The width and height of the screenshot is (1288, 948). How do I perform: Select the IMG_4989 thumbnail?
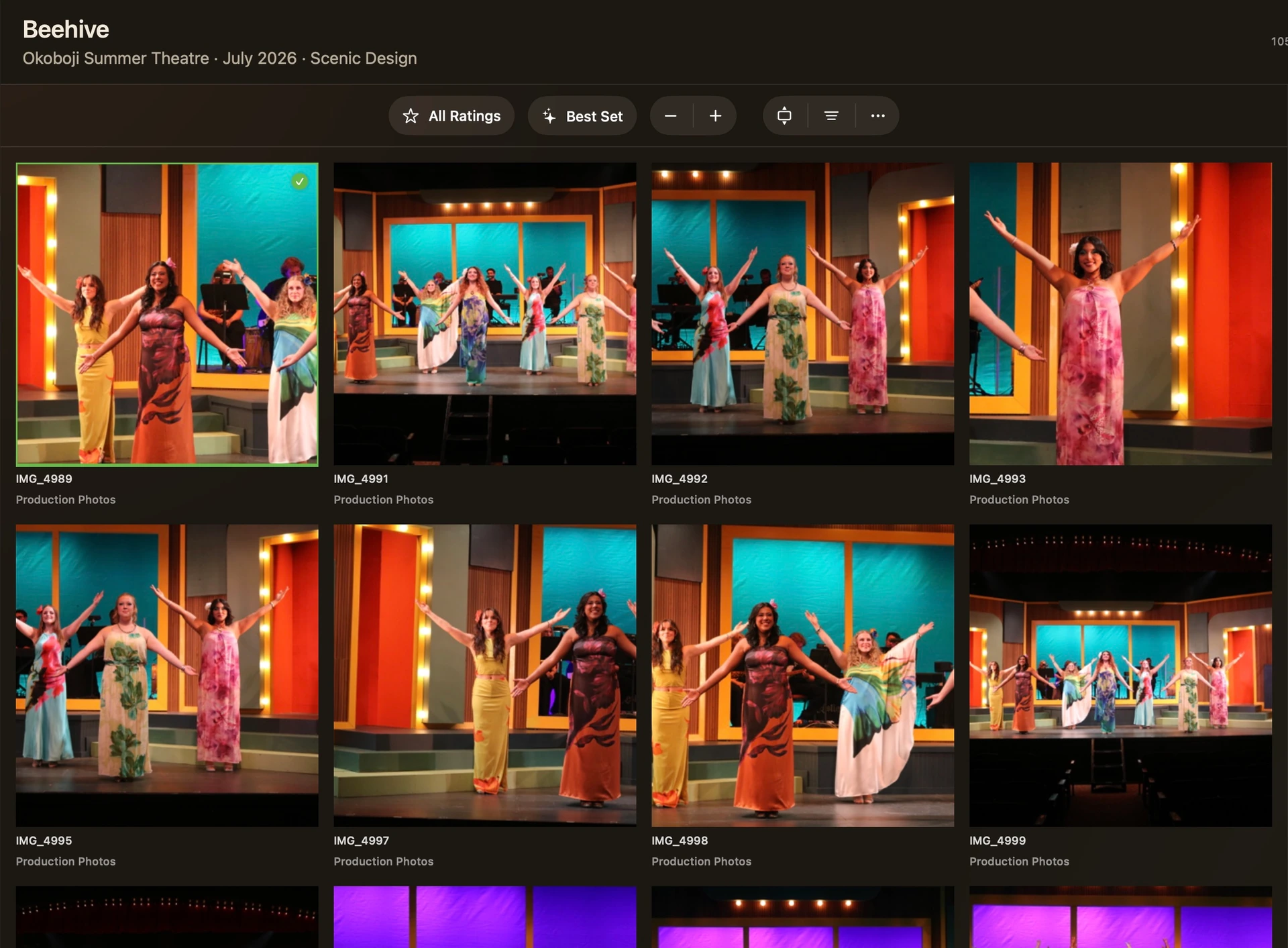tap(167, 314)
